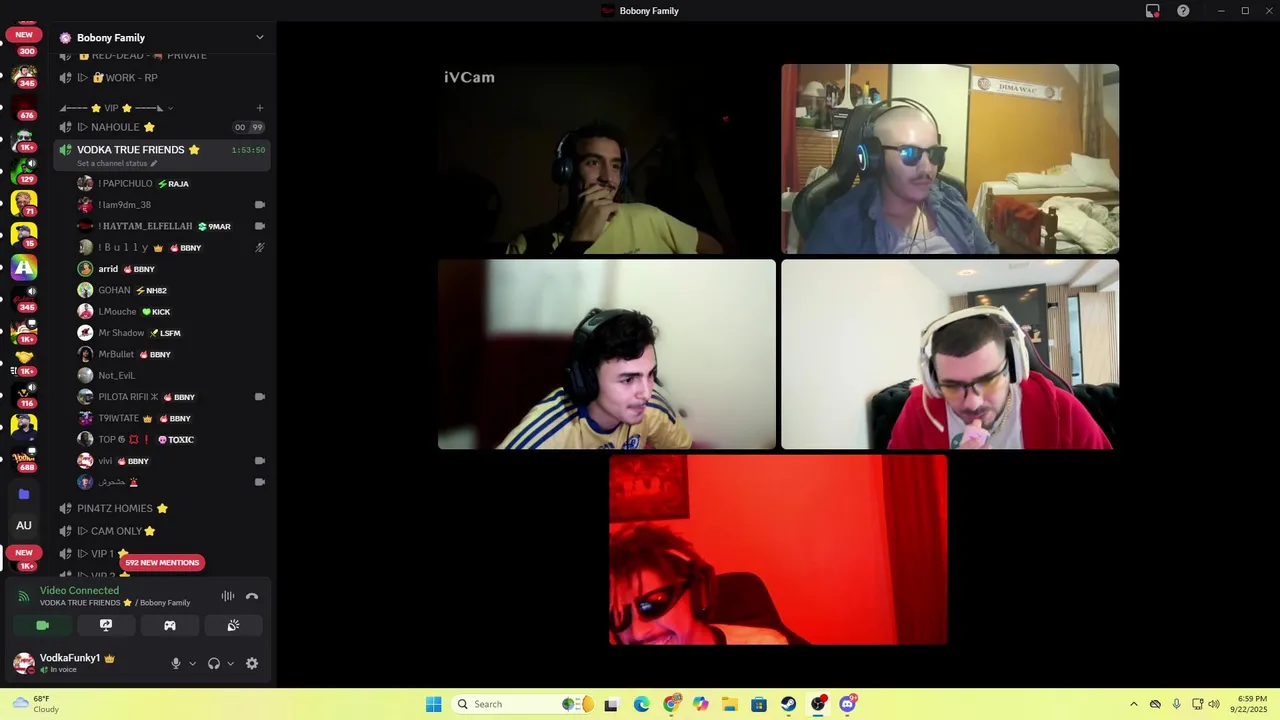This screenshot has width=1280, height=720.
Task: Open server with 676 badge
Action: tap(25, 108)
